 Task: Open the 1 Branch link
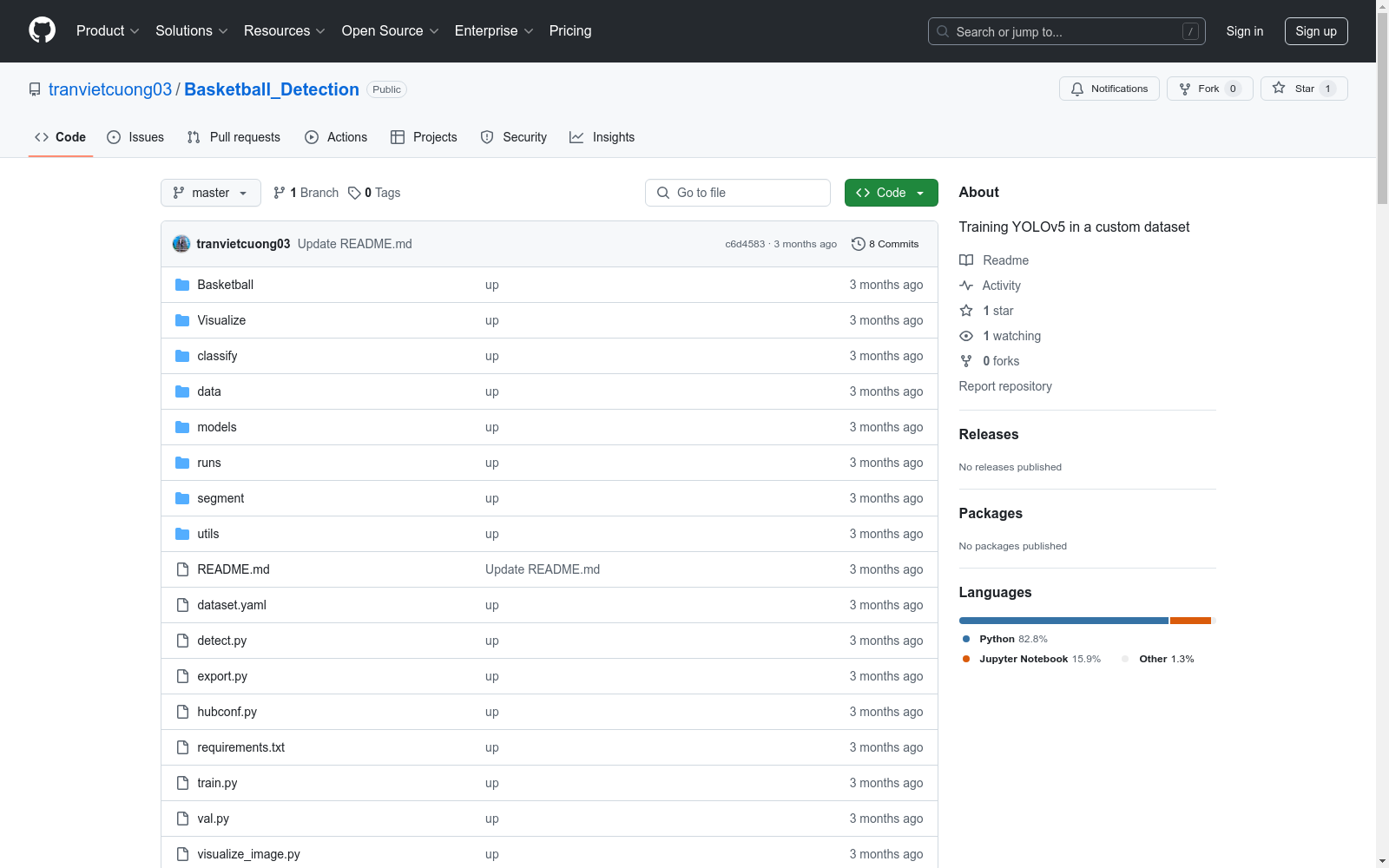[x=306, y=193]
